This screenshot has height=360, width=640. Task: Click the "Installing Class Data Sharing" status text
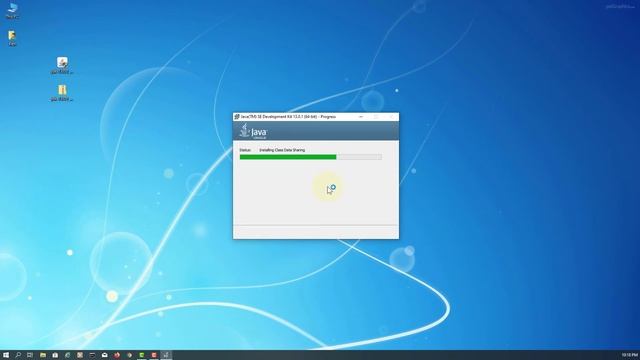[x=282, y=150]
